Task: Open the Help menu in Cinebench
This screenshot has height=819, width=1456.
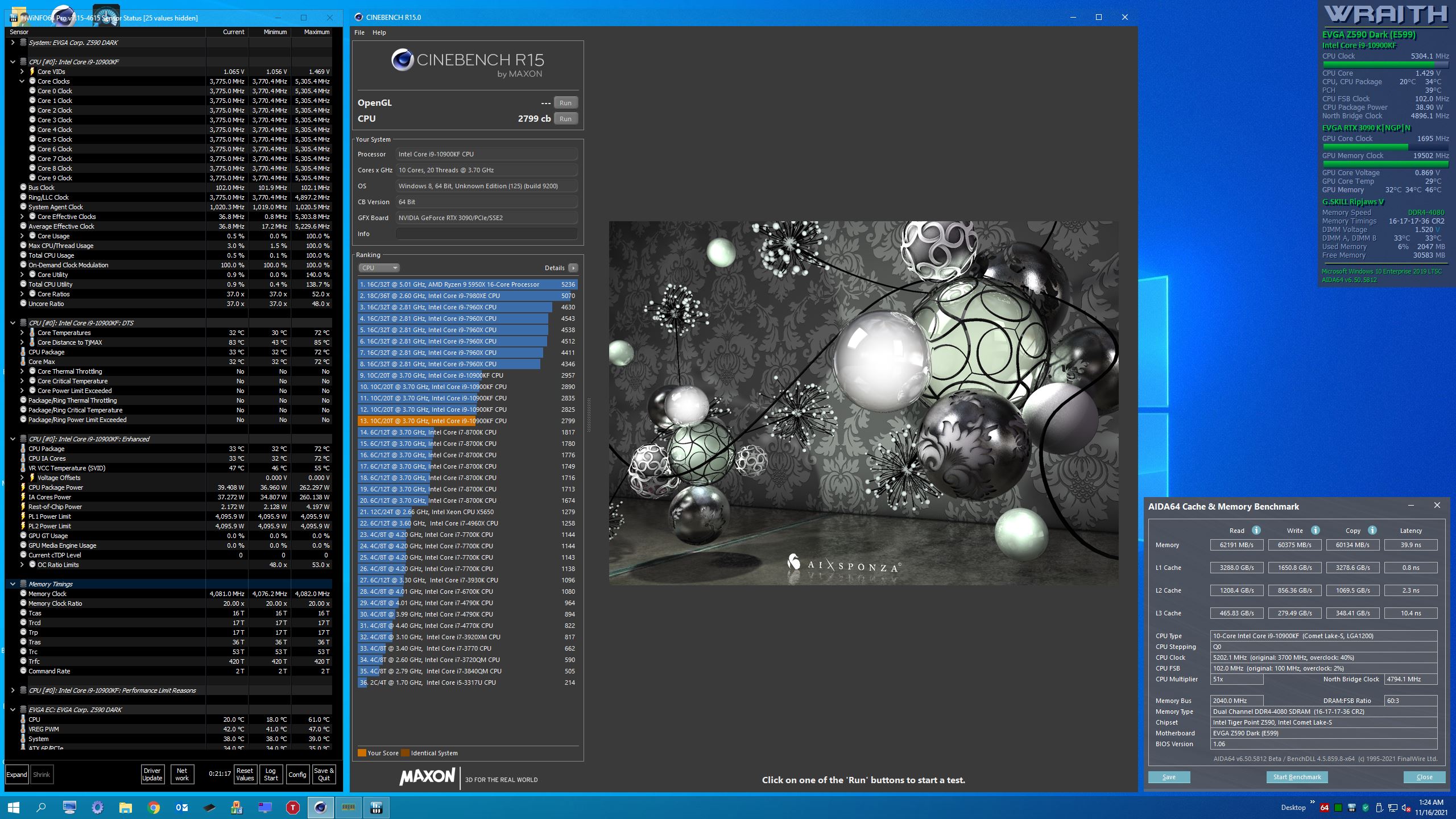Action: coord(379,32)
